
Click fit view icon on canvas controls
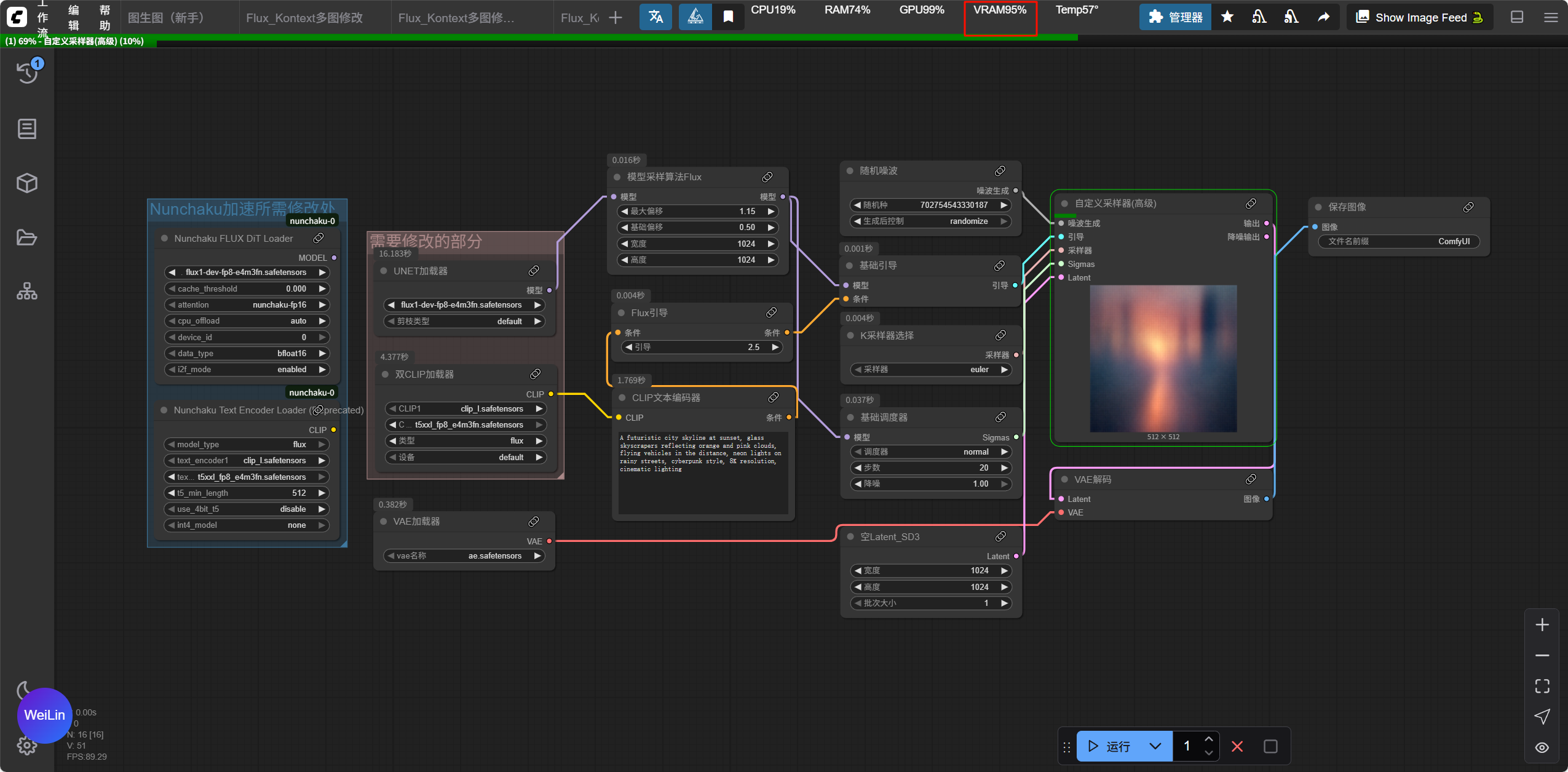(x=1542, y=686)
